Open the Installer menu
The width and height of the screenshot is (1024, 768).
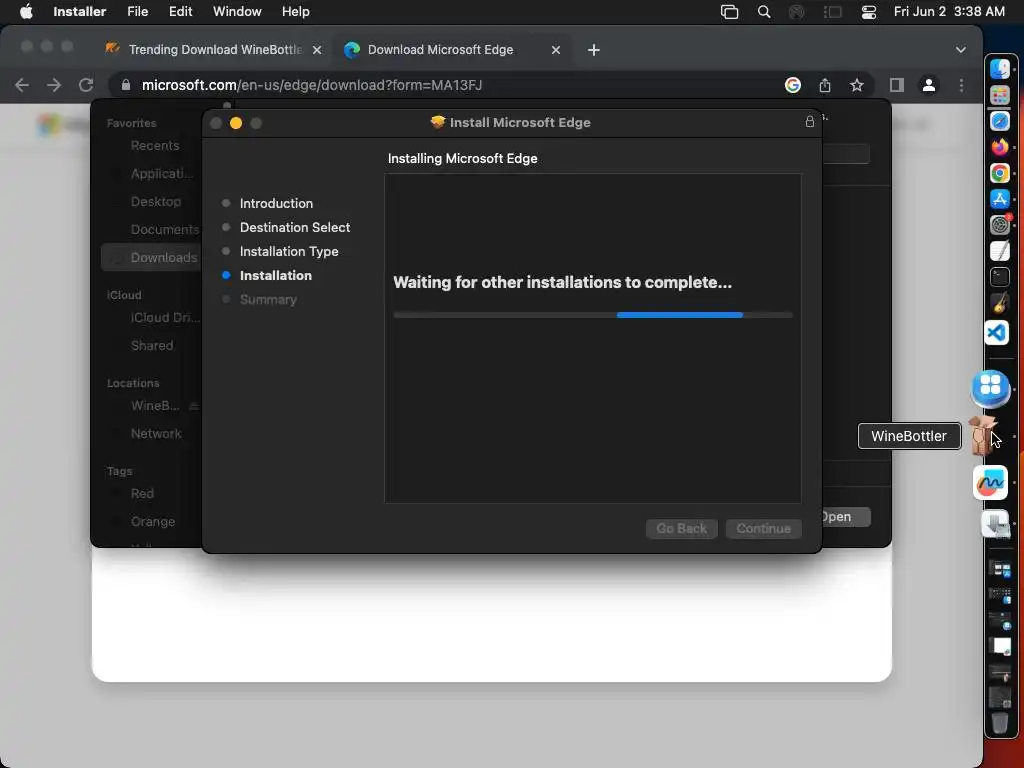79,12
